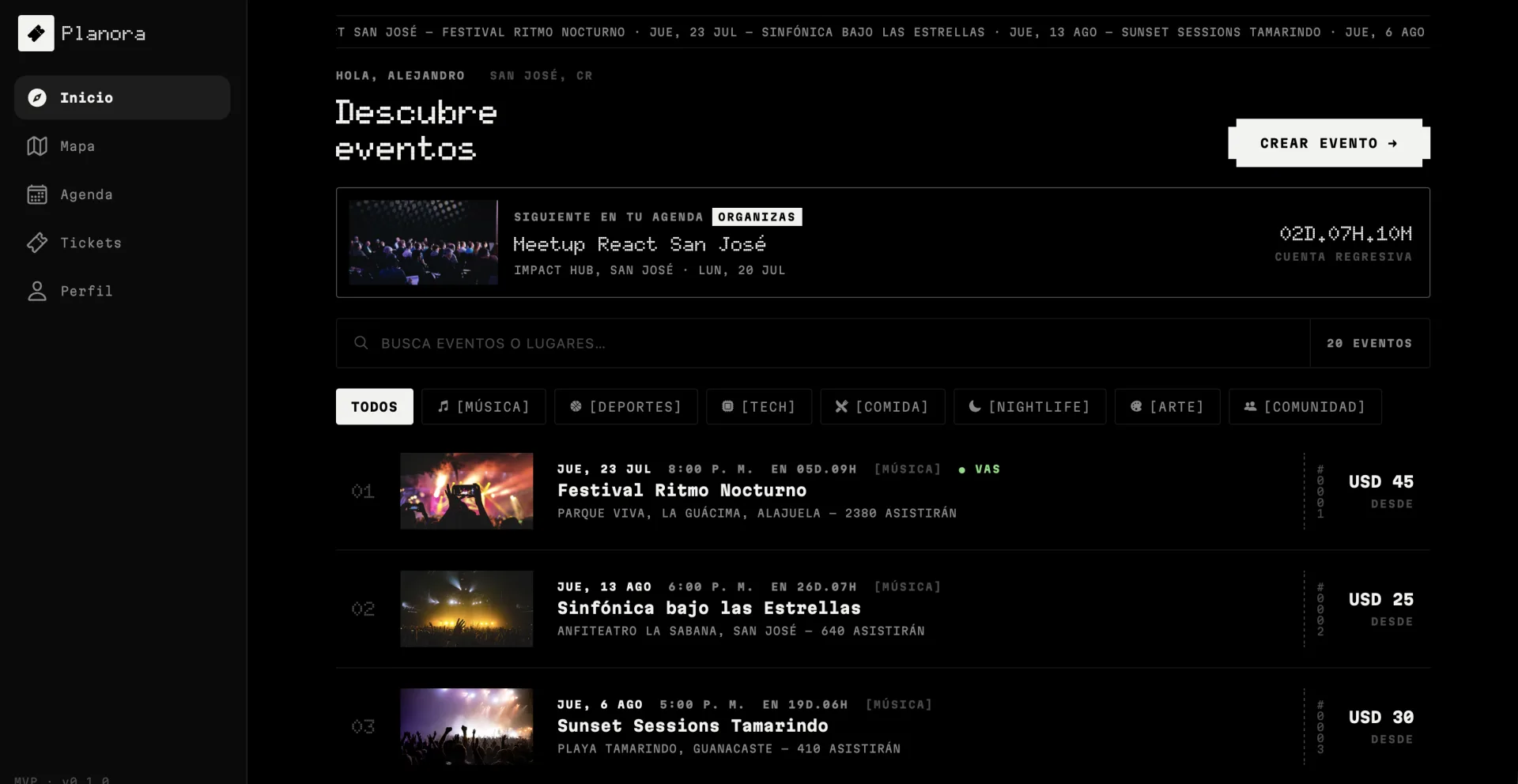Viewport: 1518px width, 784px height.
Task: Open Inicio compass icon in sidebar
Action: click(37, 97)
